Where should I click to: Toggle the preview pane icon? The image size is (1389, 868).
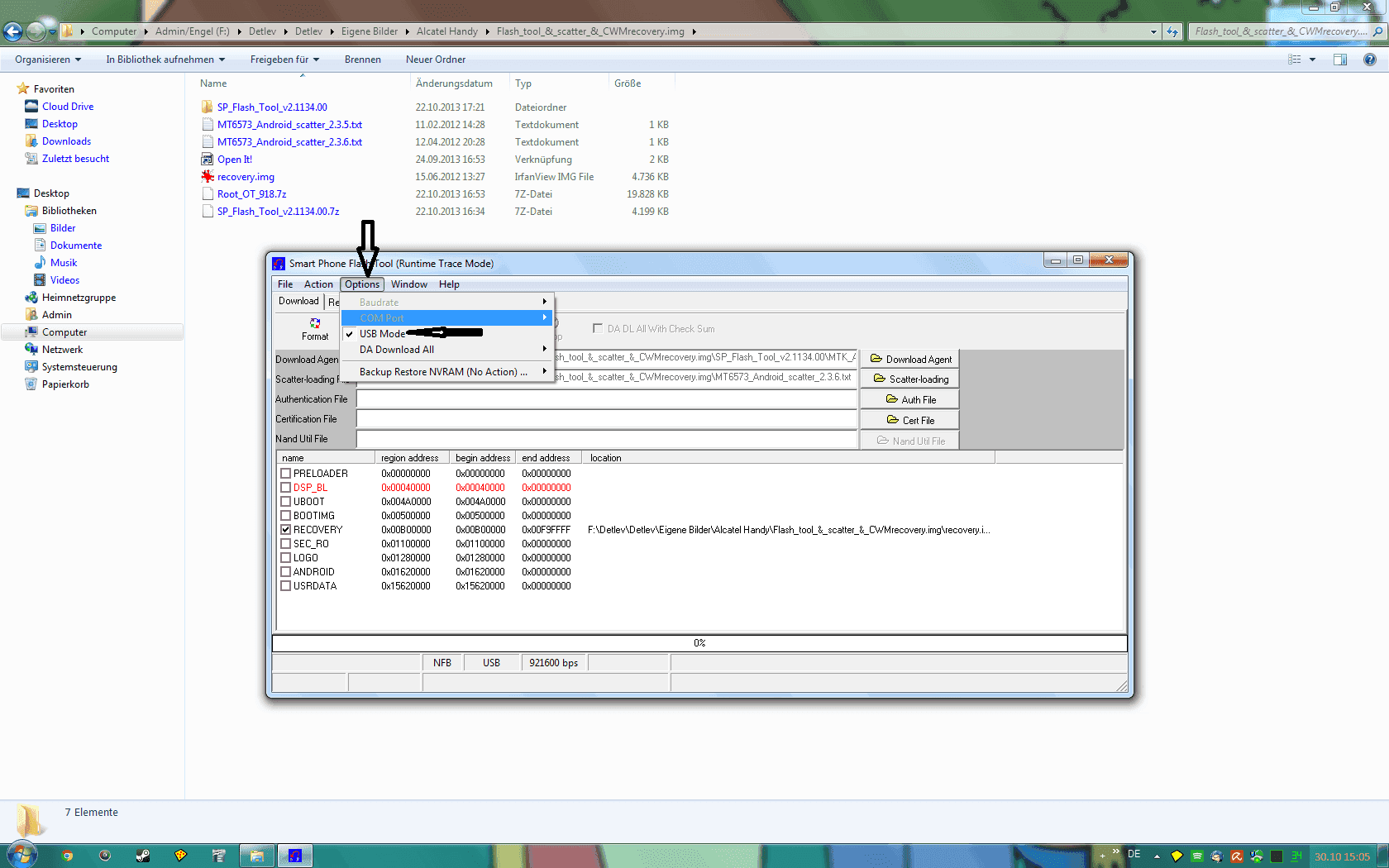pyautogui.click(x=1340, y=60)
